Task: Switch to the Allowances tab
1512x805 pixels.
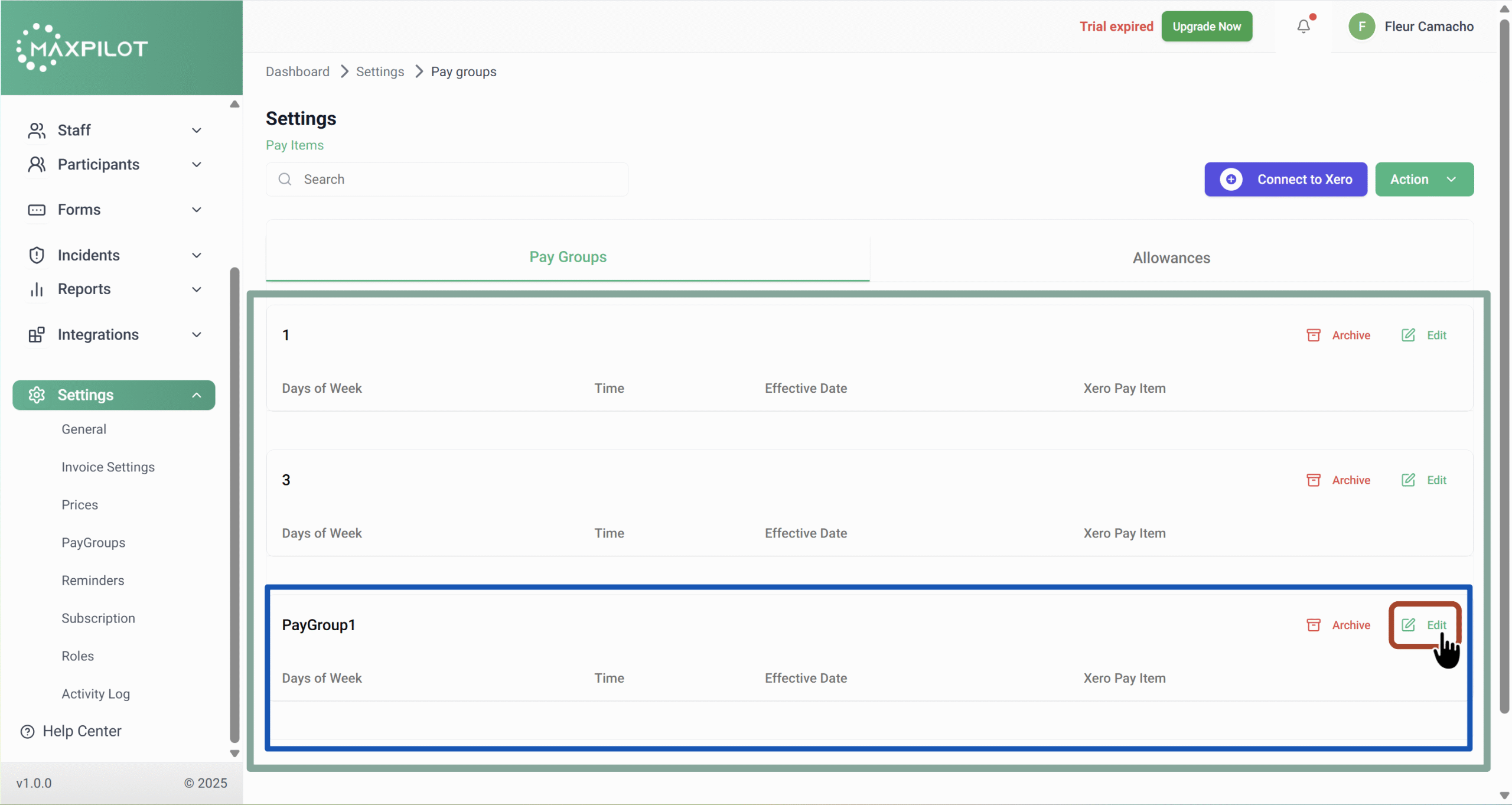Action: click(x=1171, y=258)
